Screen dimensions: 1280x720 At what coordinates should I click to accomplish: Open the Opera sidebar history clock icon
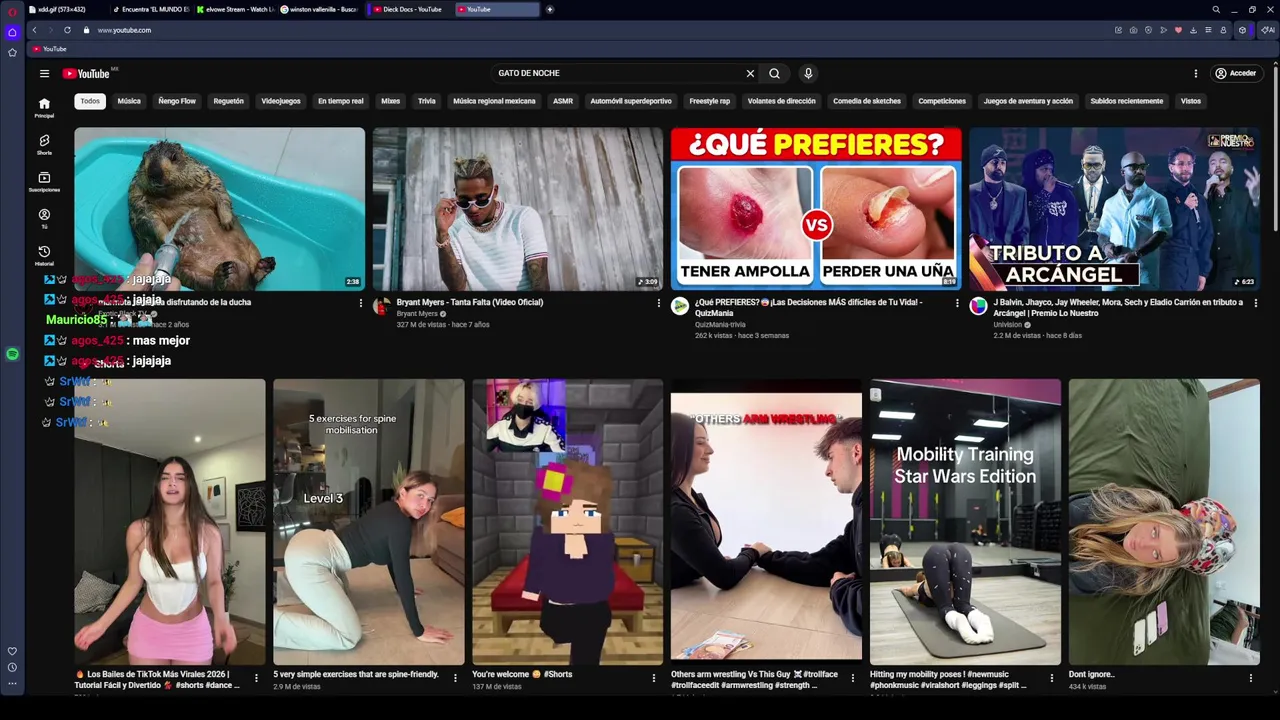pos(12,667)
